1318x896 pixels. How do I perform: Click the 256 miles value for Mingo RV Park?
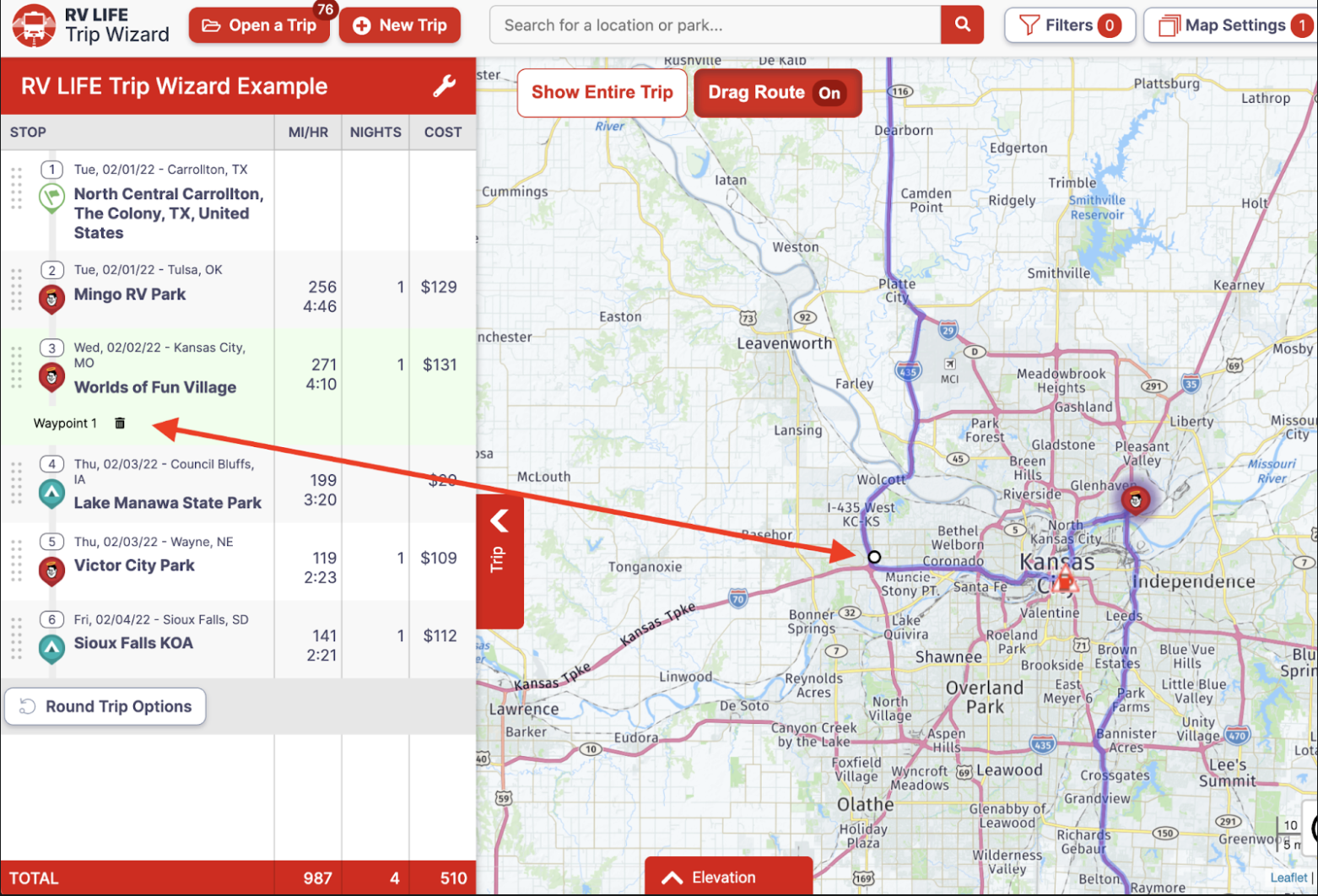pos(322,287)
